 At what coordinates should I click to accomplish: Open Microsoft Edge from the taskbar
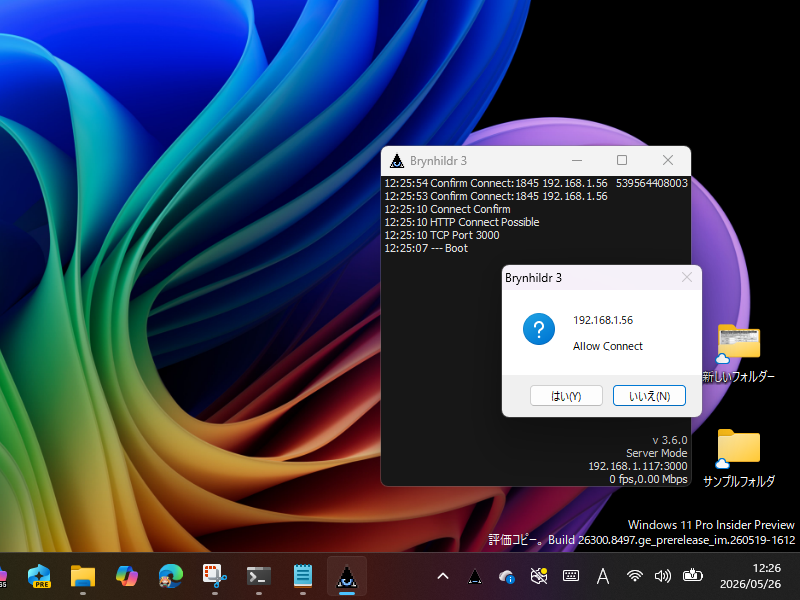point(171,577)
